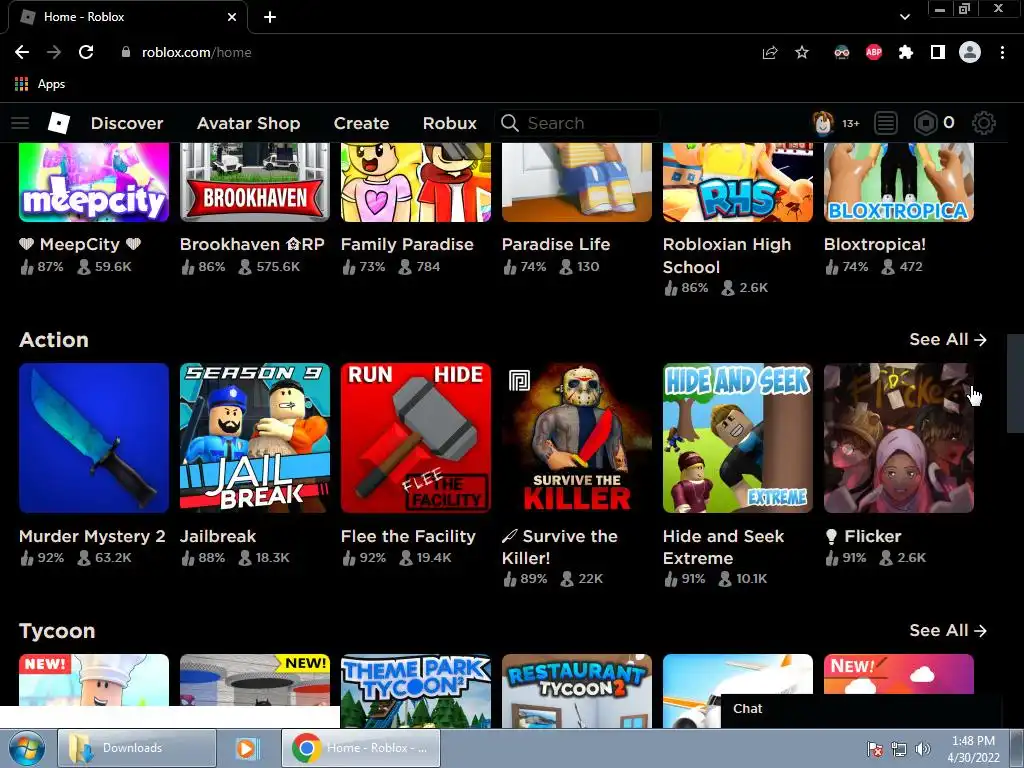This screenshot has height=768, width=1024.
Task: Open Theme Park Tycoon 2 thumbnail
Action: (x=416, y=690)
